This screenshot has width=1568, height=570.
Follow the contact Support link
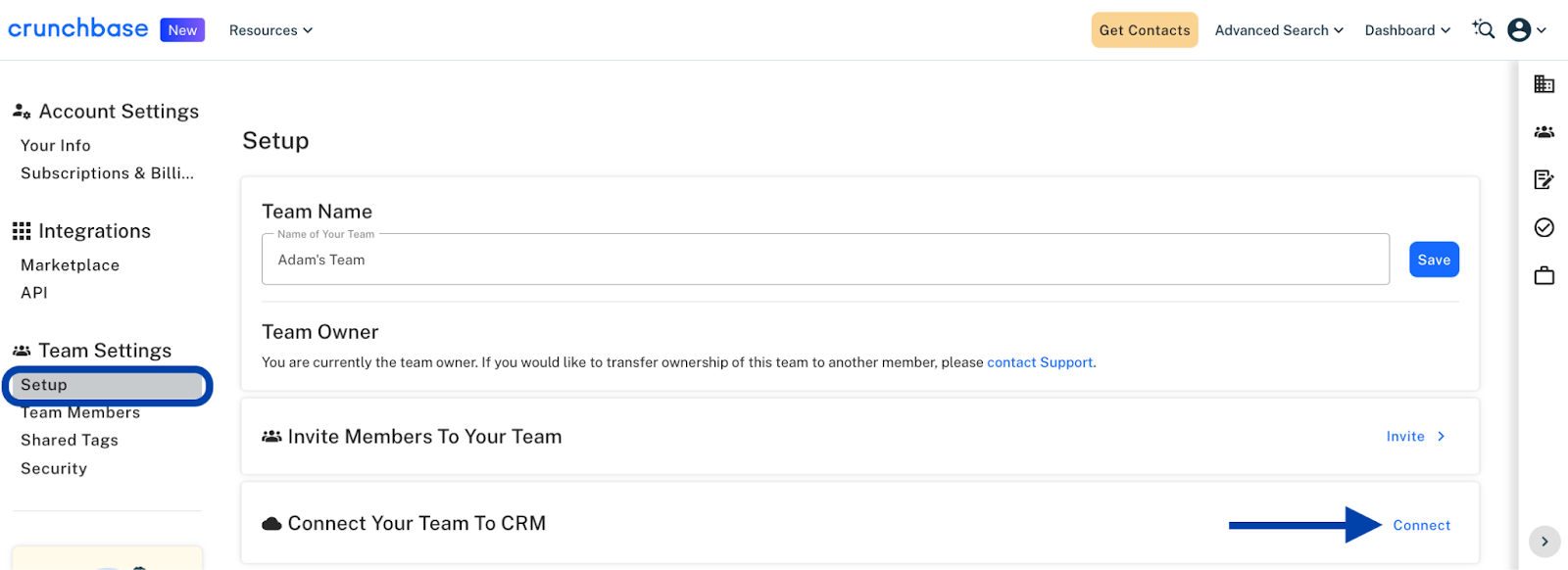1040,362
